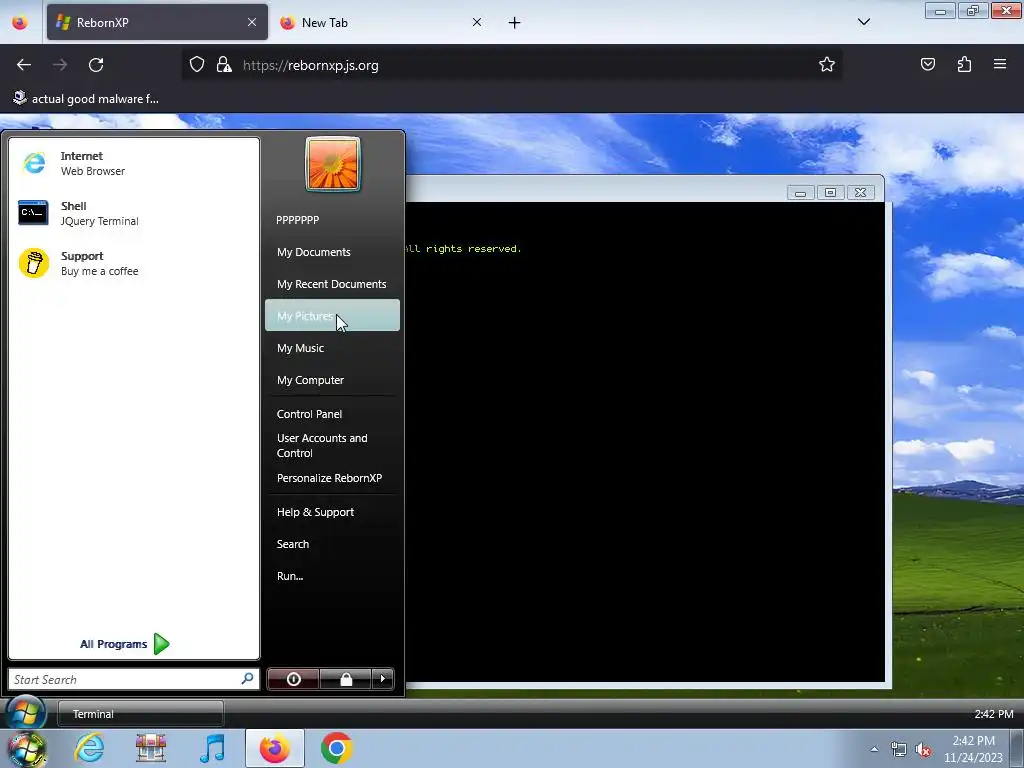The width and height of the screenshot is (1024, 768).
Task: Open the store icon on host taskbar
Action: tap(151, 748)
